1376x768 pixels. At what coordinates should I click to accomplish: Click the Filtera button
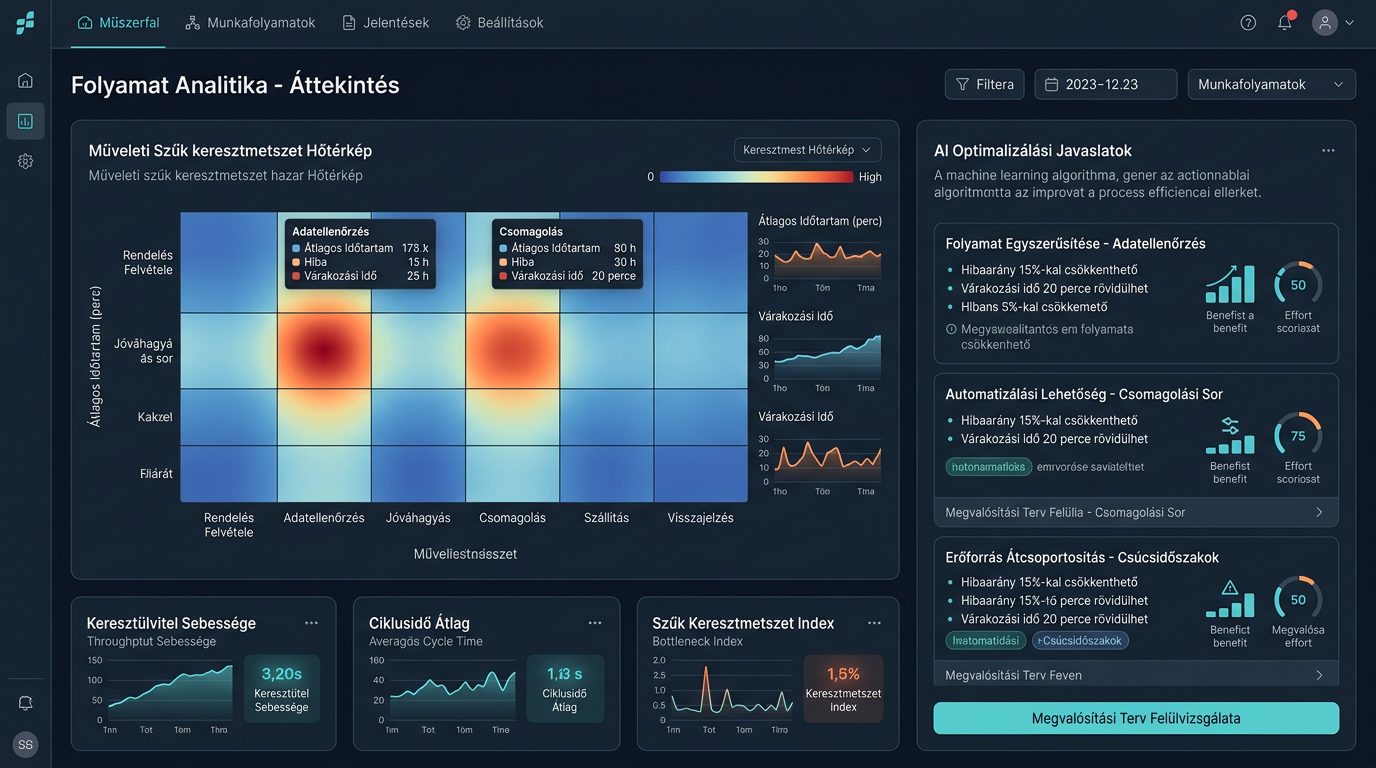coord(985,85)
